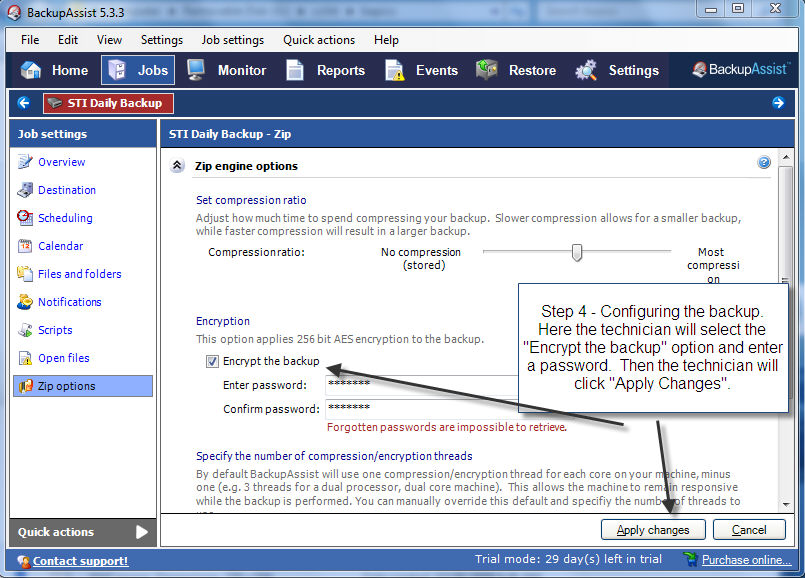The image size is (805, 578).
Task: Open the Quick actions menu
Action: click(318, 40)
